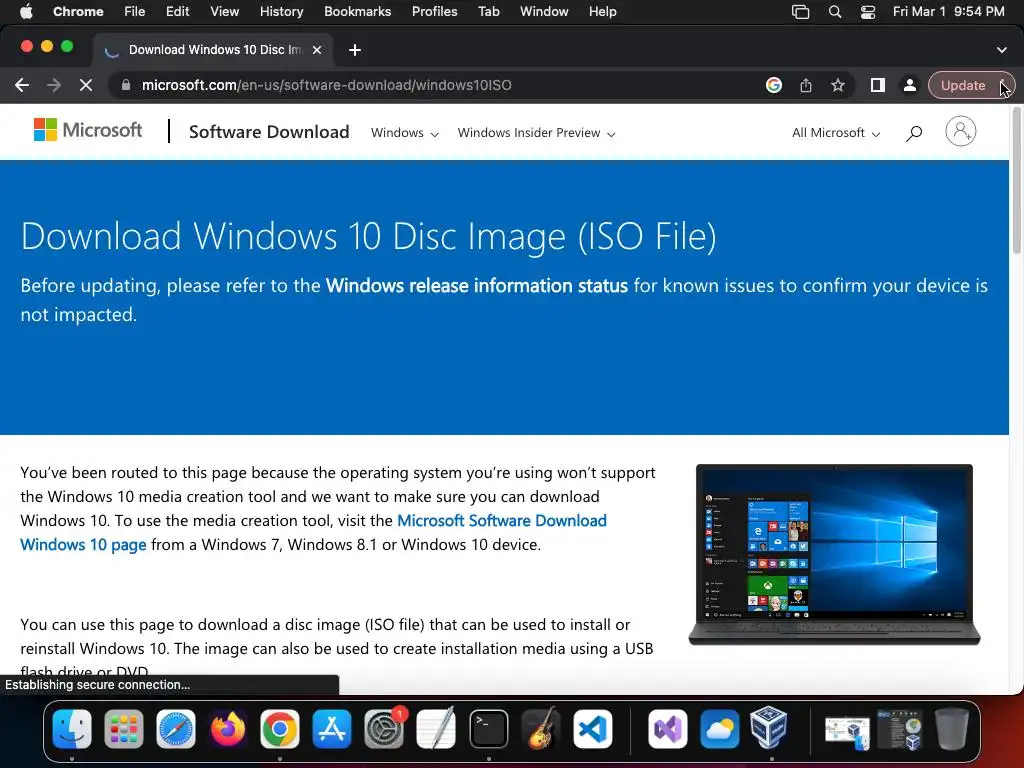Open App Store from the Dock
The image size is (1024, 768).
332,729
